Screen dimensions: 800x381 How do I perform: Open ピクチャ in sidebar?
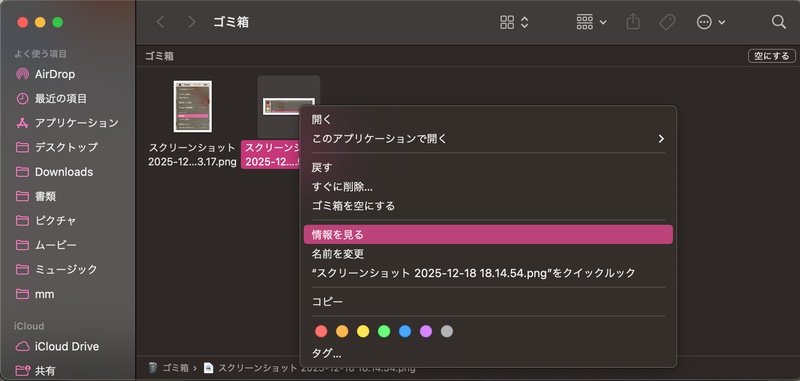pos(56,221)
